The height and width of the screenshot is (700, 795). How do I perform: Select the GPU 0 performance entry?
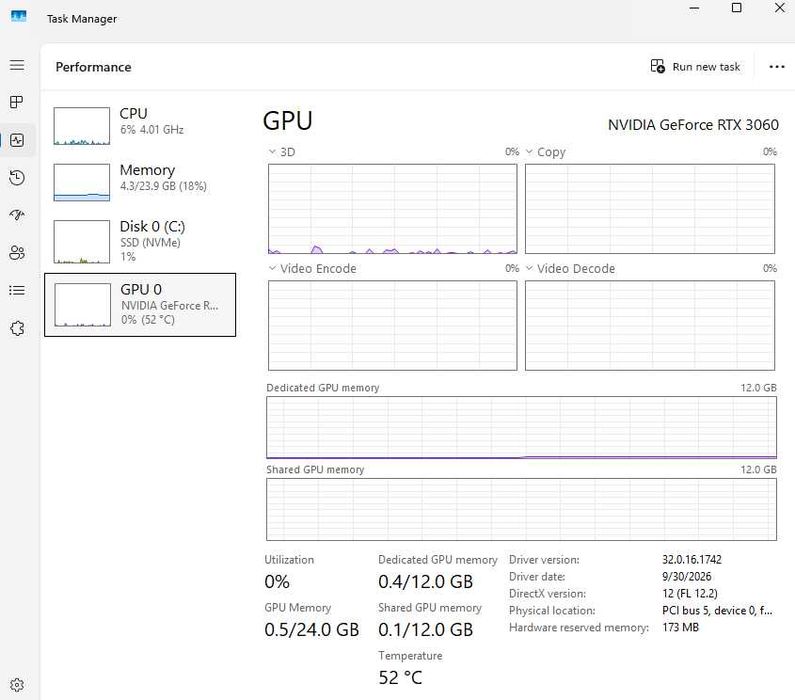click(140, 305)
